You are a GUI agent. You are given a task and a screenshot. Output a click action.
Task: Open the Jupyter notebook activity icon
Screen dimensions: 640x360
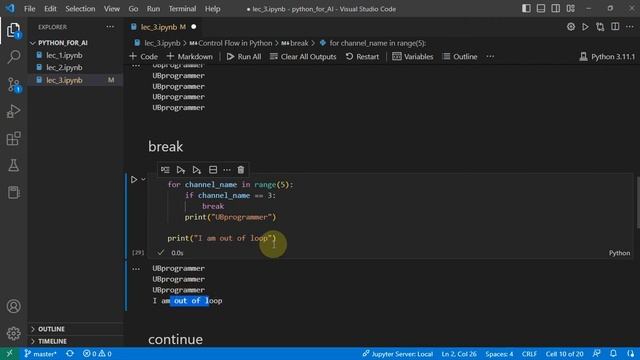(13, 192)
